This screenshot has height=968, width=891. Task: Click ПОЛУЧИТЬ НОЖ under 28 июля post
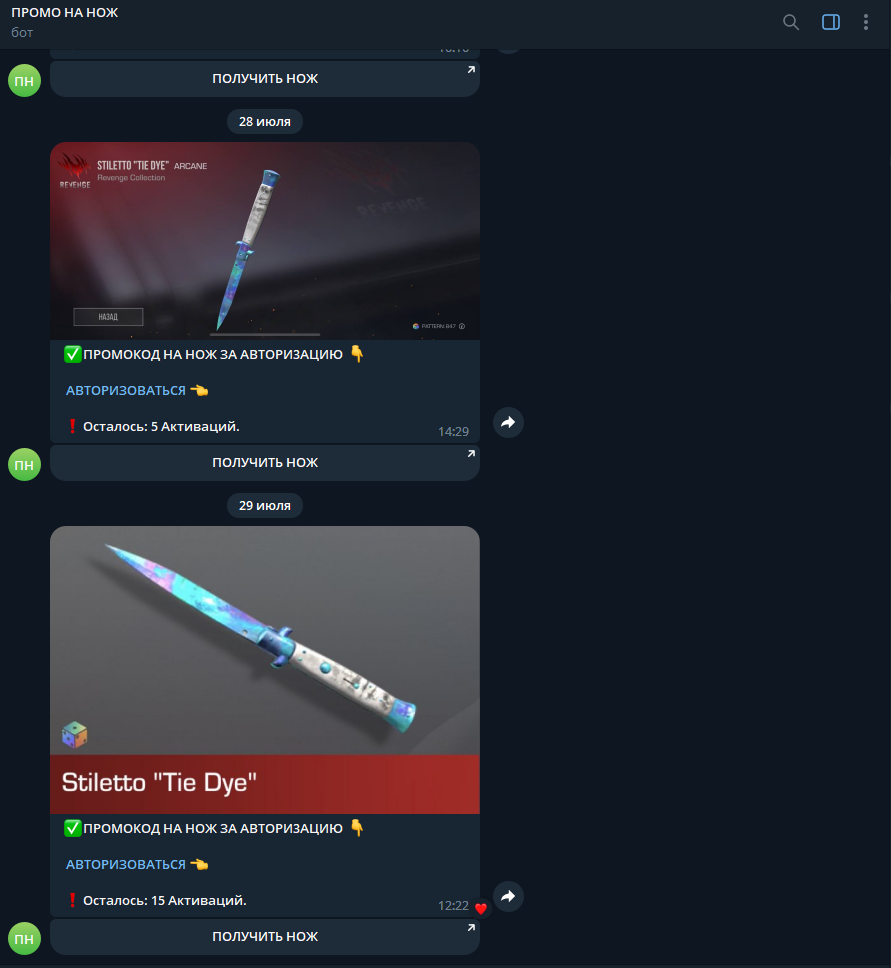[265, 462]
